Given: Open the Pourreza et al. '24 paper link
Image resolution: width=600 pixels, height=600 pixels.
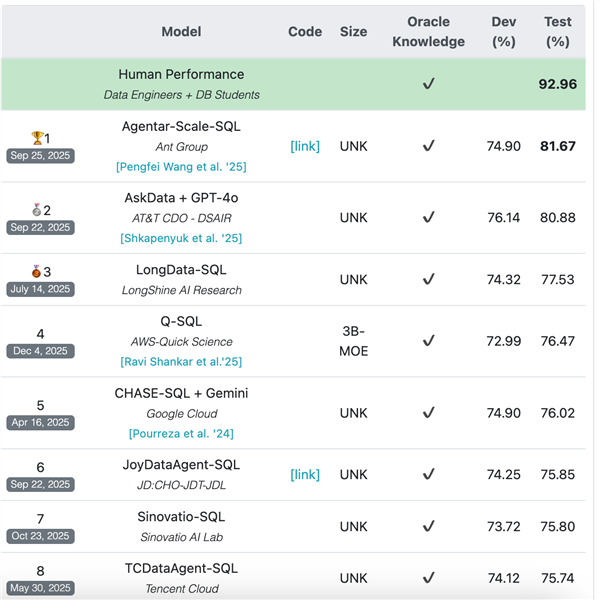Looking at the screenshot, I should coord(181,433).
